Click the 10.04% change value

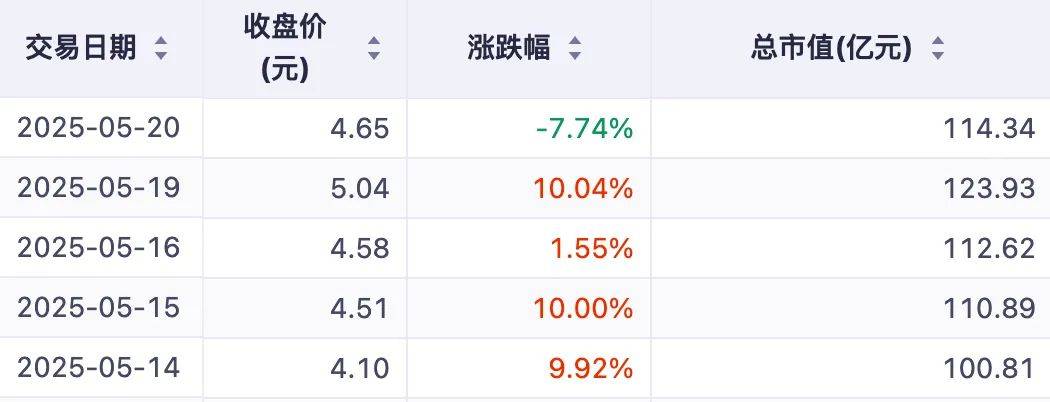pos(583,188)
